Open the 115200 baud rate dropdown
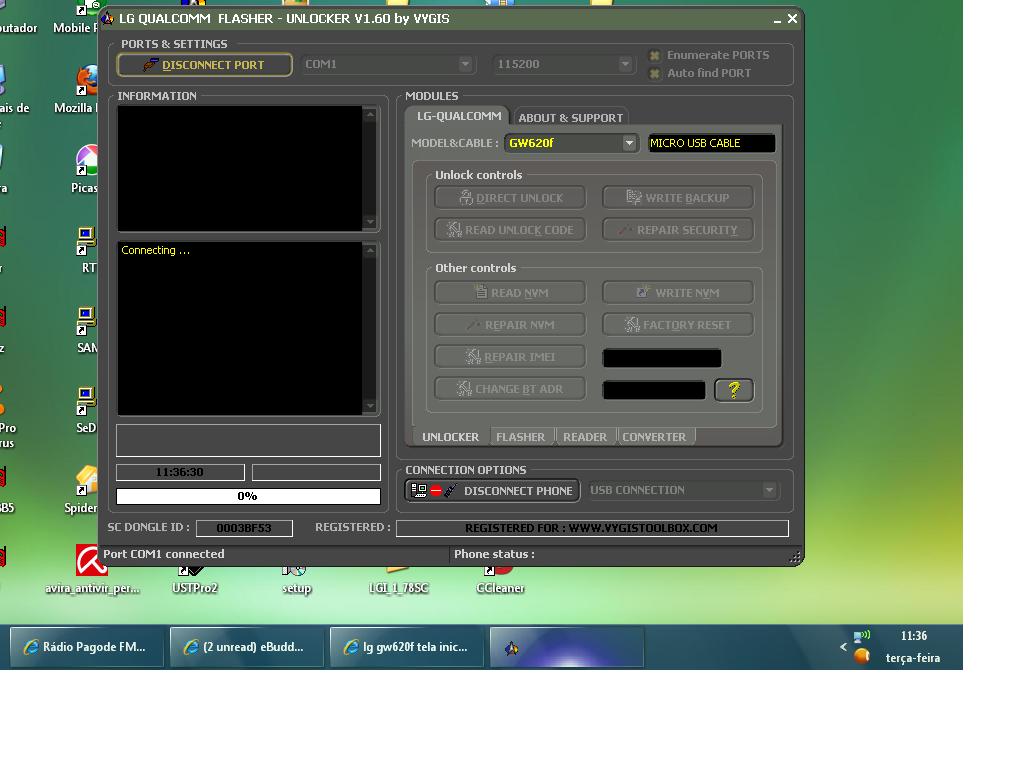This screenshot has width=1024, height=768. coord(625,64)
